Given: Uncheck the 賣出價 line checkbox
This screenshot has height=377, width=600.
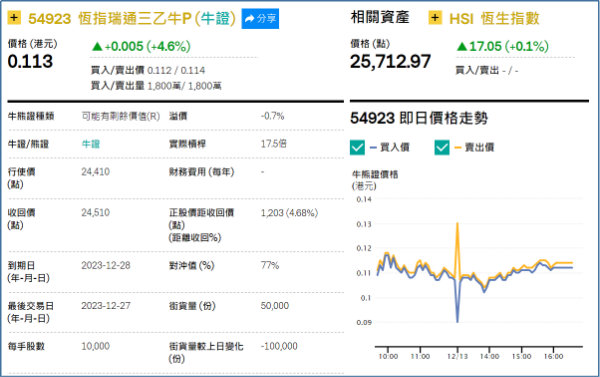Looking at the screenshot, I should pyautogui.click(x=442, y=147).
